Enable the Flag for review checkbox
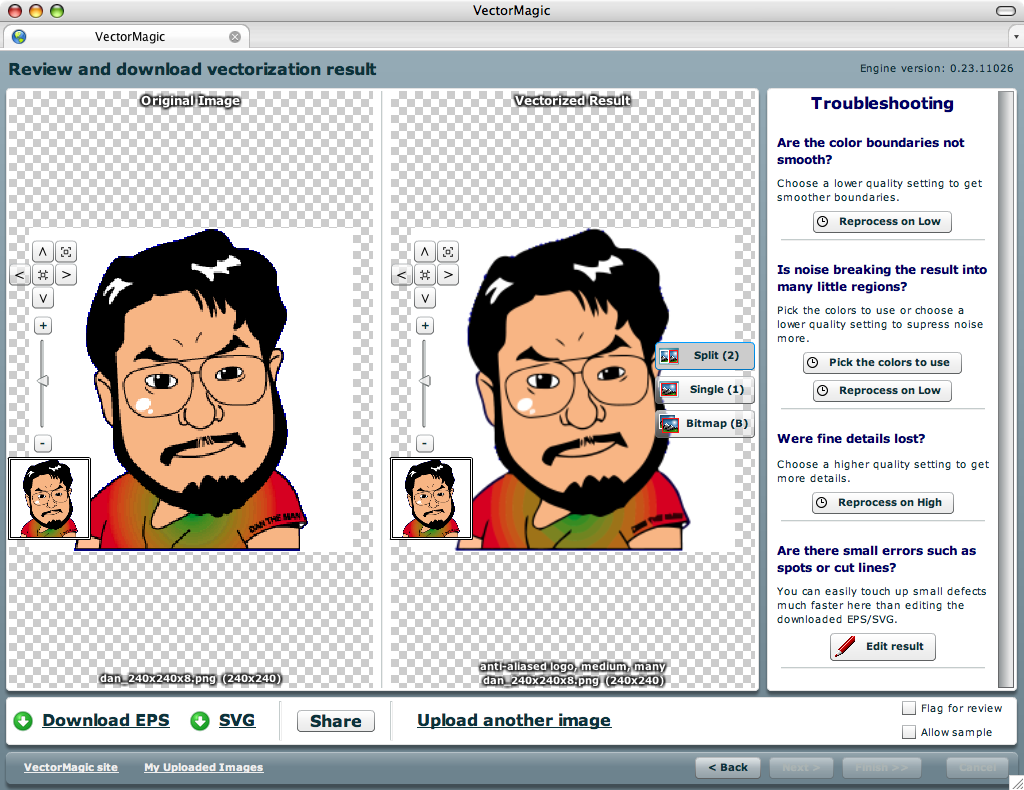Viewport: 1024px width, 790px height. pos(908,707)
